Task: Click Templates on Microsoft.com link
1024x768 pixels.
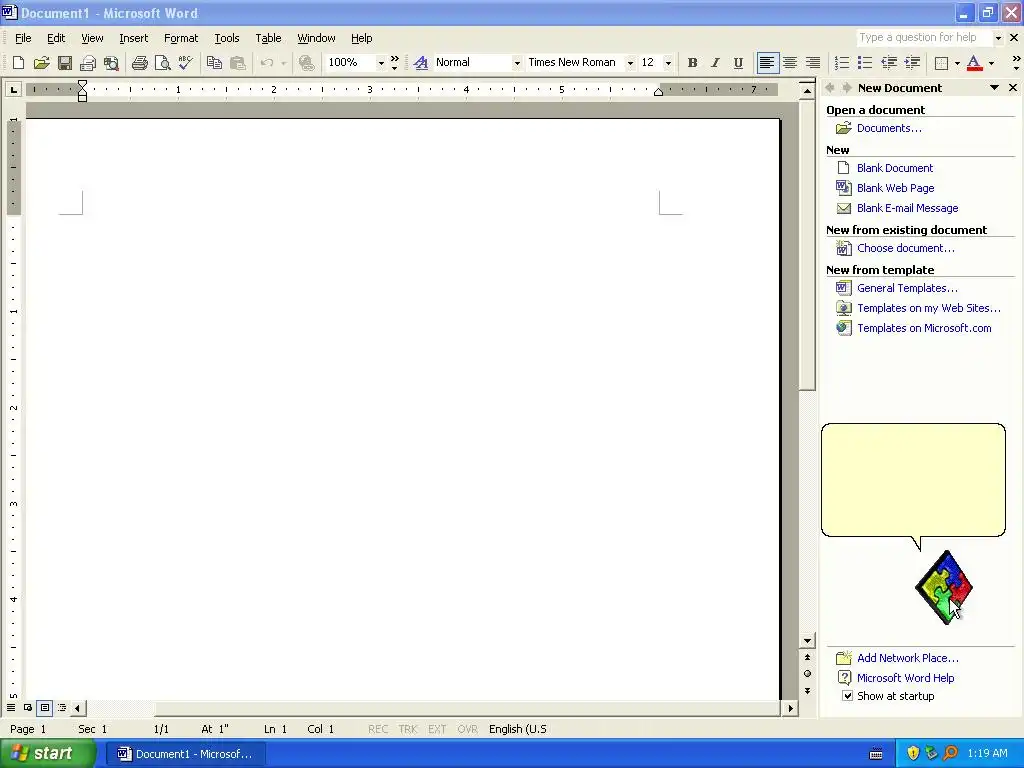Action: click(x=924, y=328)
